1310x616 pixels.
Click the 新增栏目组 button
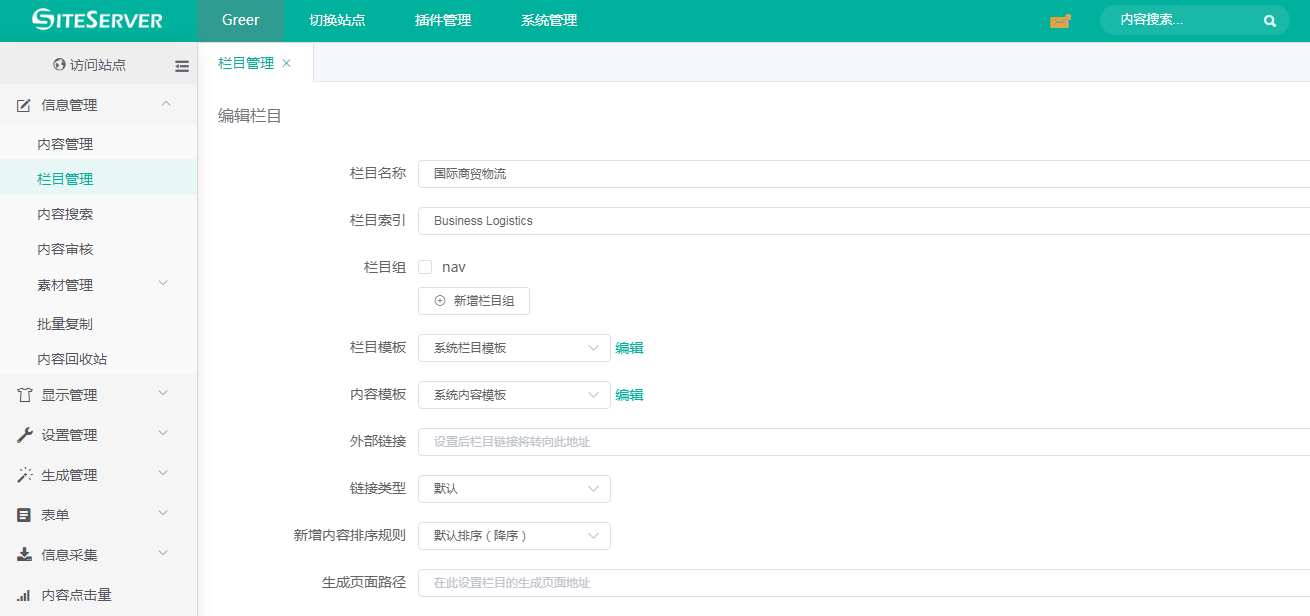tap(474, 301)
